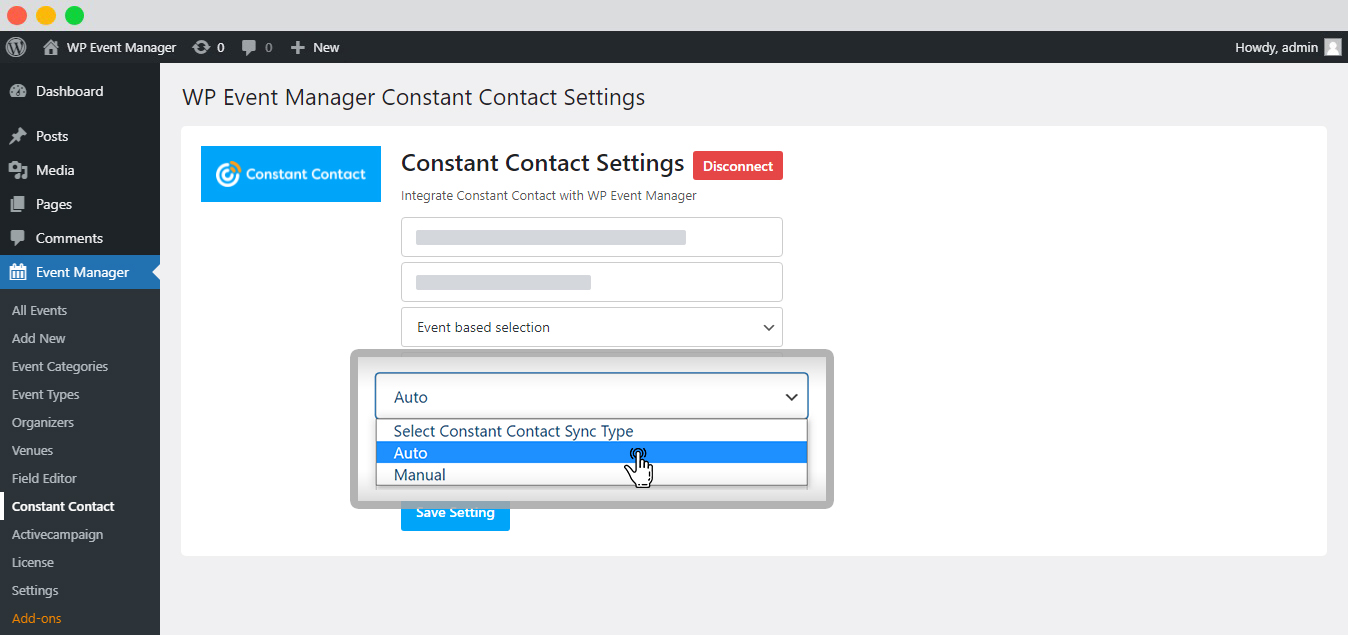Click Howdy, admin account link
This screenshot has height=635, width=1348.
pos(1277,47)
